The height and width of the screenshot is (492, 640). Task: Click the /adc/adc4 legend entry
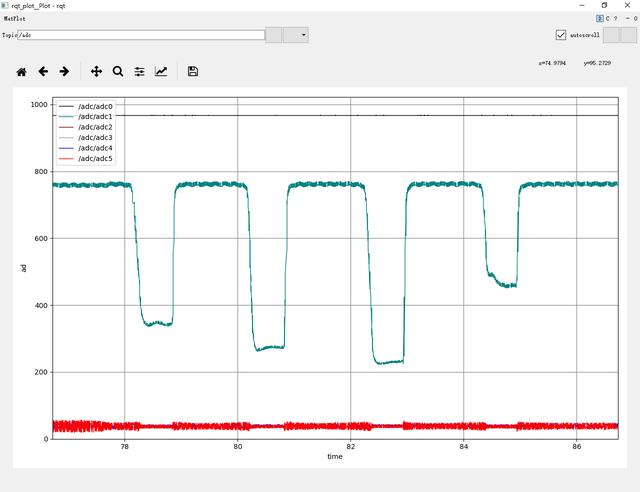[x=86, y=148]
